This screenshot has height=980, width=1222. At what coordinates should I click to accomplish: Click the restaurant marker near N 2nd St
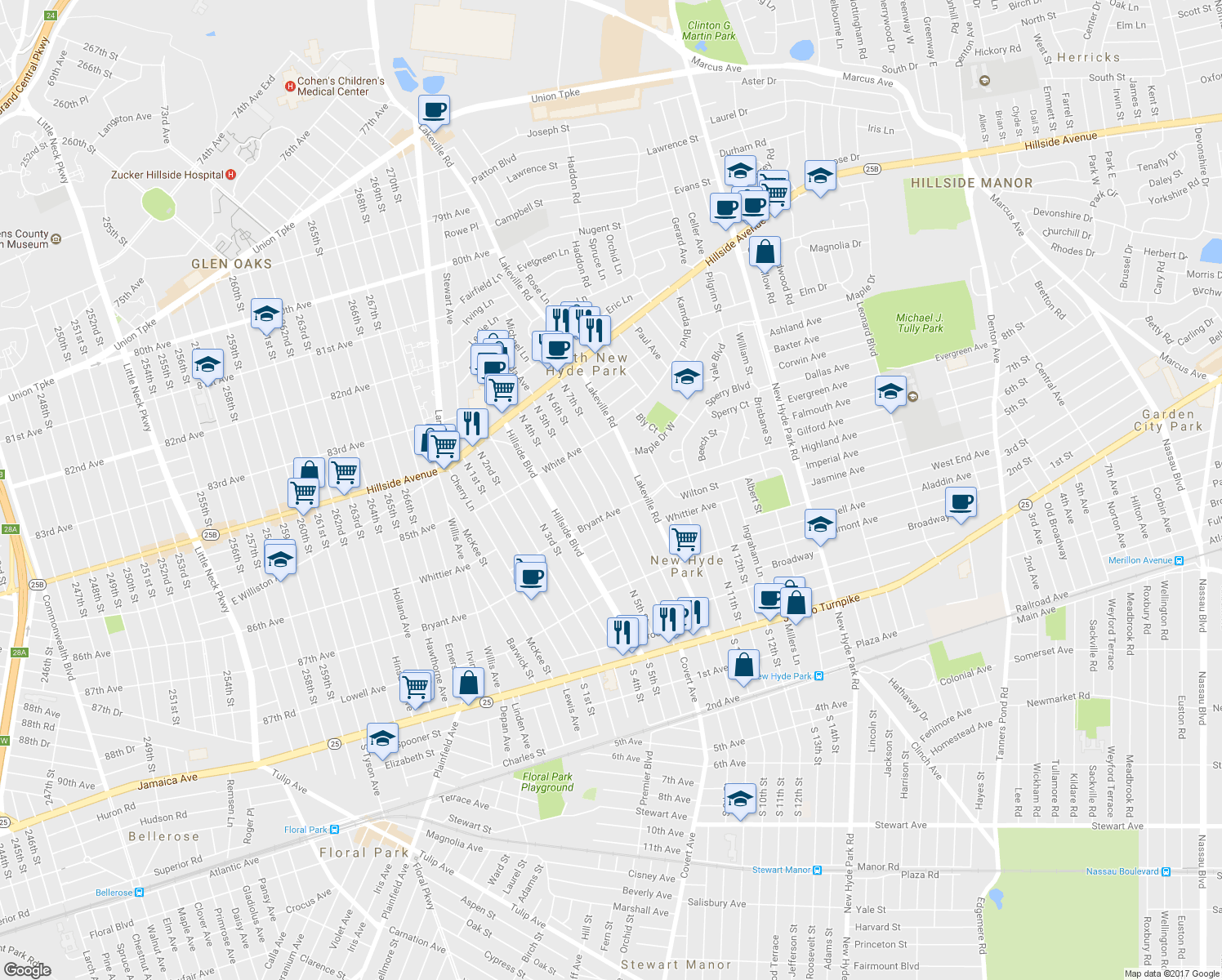[472, 425]
